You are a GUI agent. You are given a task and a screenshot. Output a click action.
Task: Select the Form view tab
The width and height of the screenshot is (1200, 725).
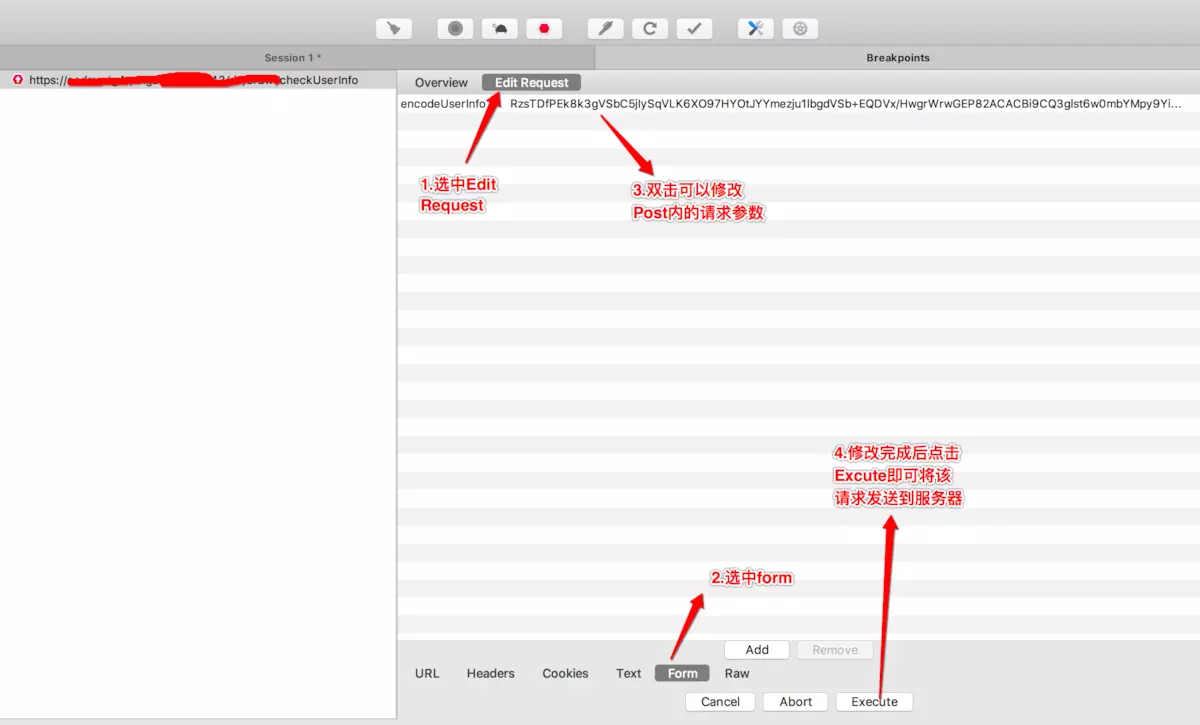point(682,673)
